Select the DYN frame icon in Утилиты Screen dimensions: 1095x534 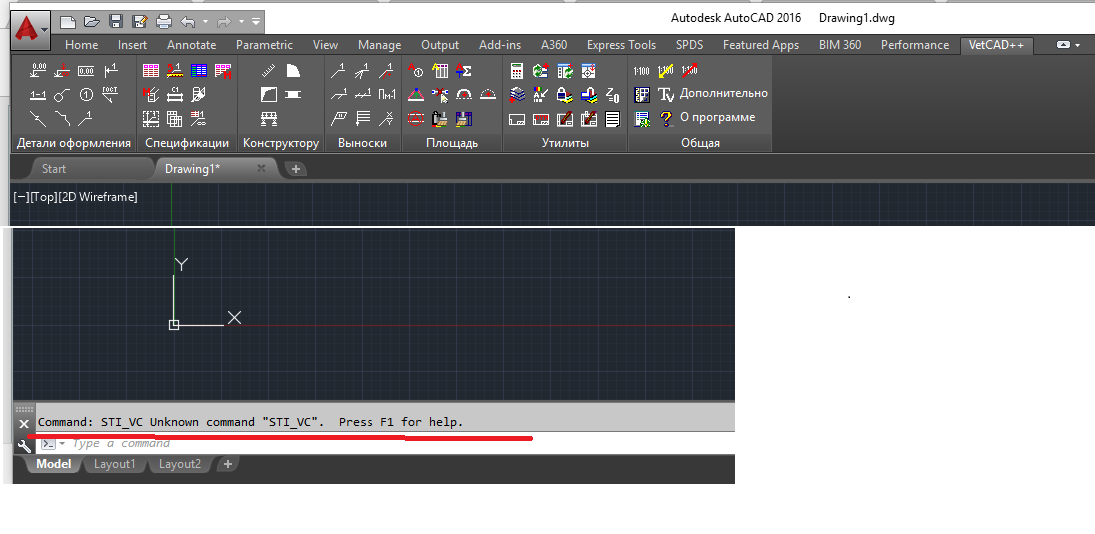click(x=541, y=119)
